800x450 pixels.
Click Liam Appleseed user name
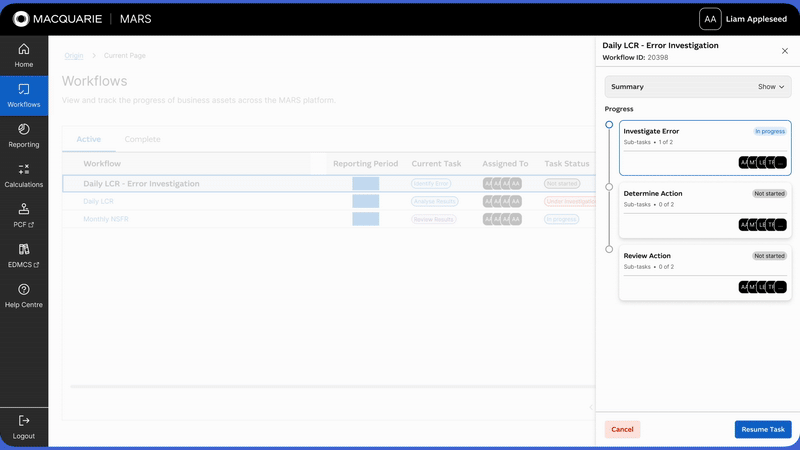(756, 19)
